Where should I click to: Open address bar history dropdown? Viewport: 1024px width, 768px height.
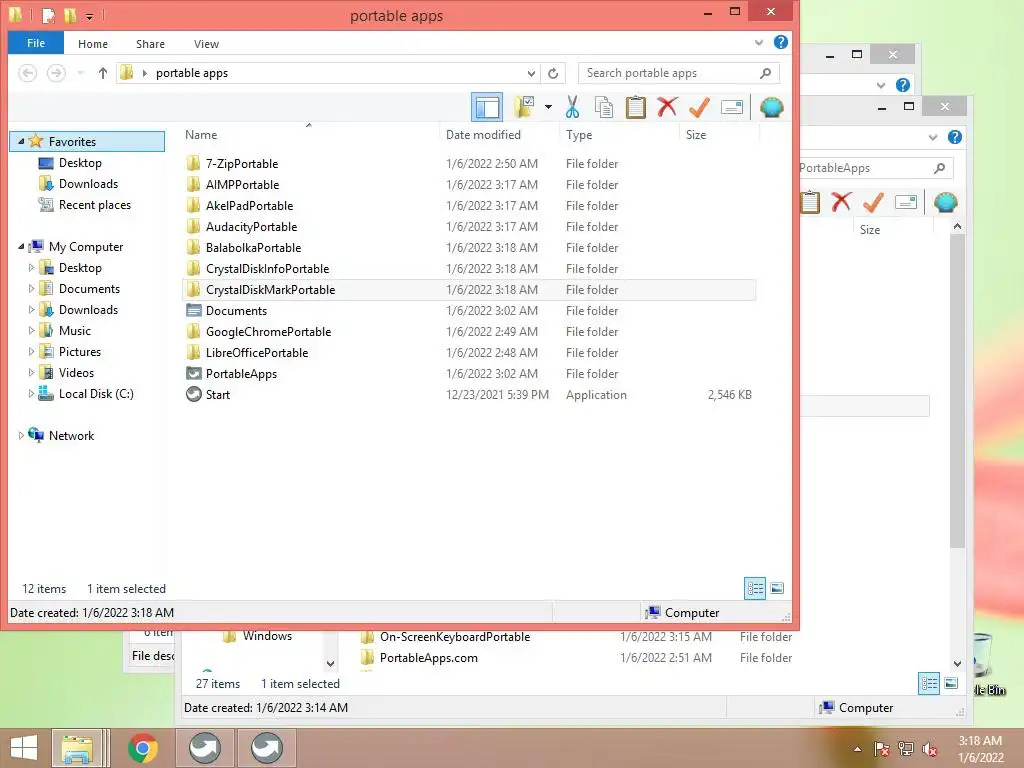click(531, 73)
